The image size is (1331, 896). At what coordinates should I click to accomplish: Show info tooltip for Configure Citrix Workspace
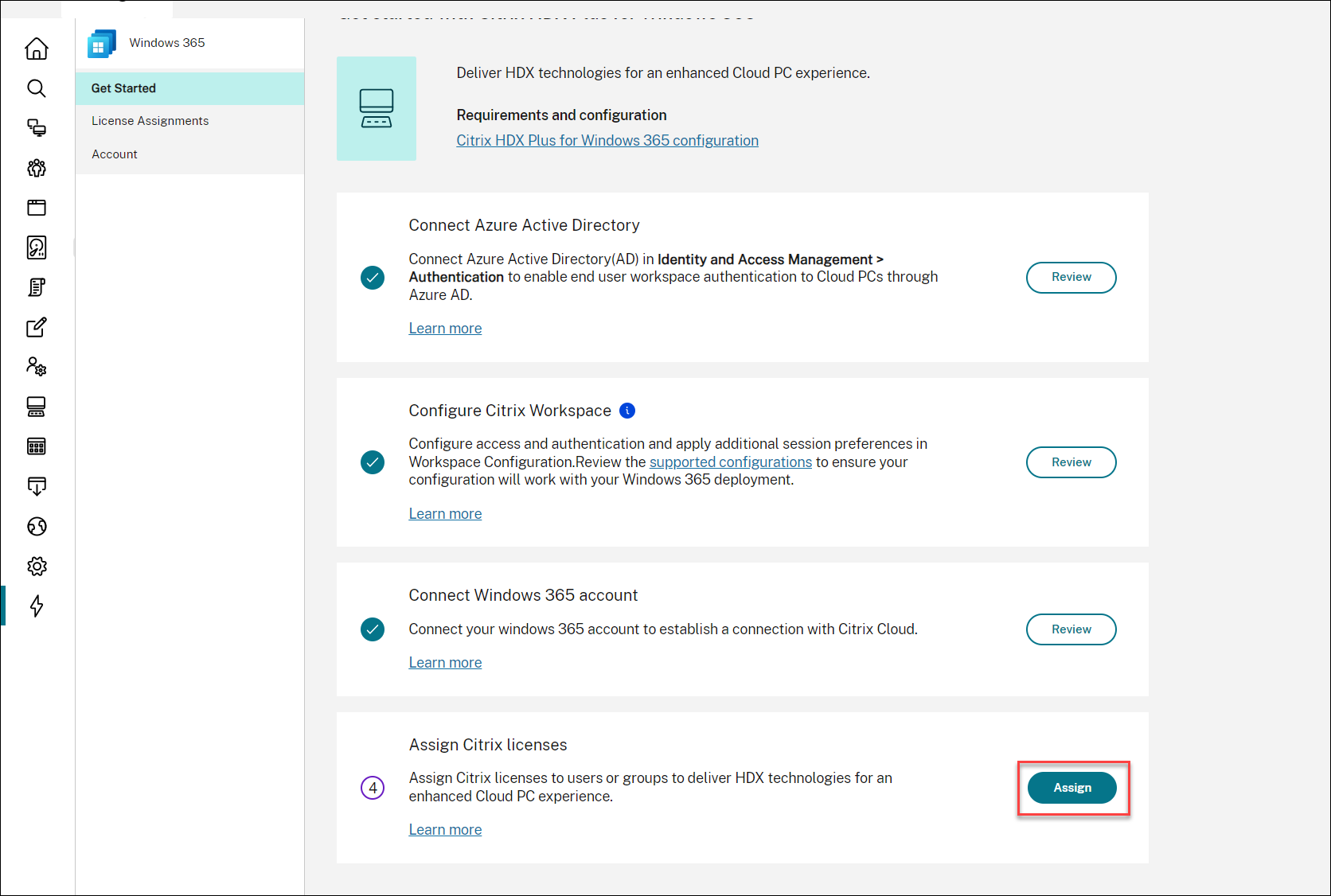[x=627, y=411]
